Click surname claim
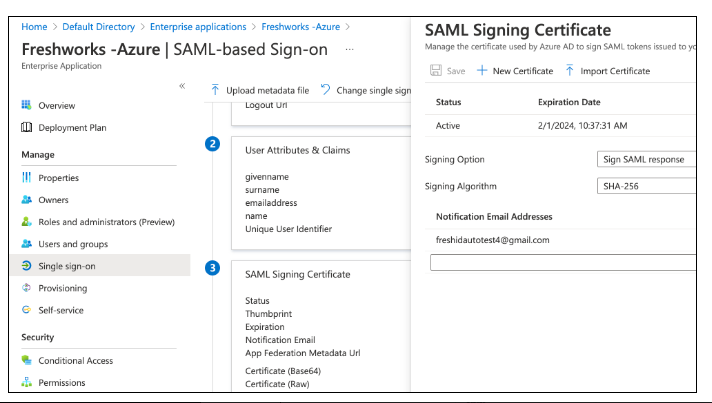Screen dimensions: 712x403 click(x=262, y=190)
